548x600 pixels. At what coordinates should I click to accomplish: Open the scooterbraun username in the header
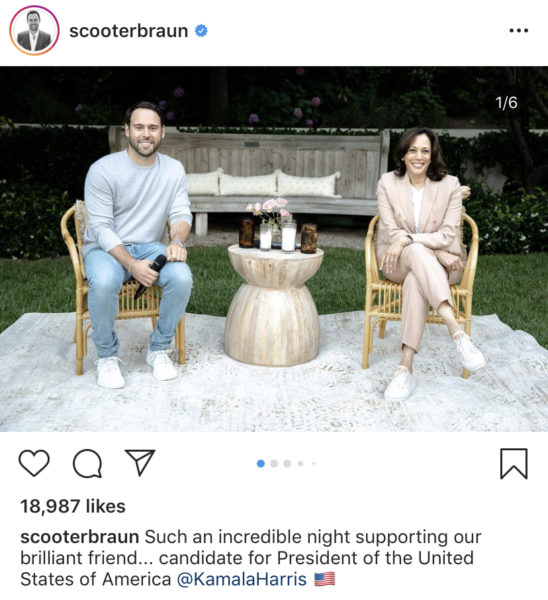tap(129, 31)
